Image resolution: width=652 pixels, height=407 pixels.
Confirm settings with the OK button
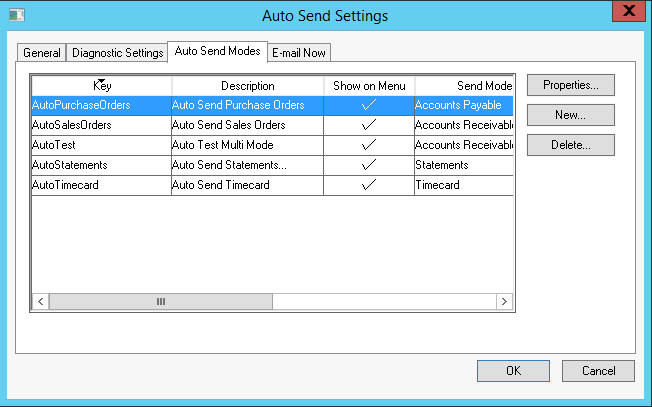(x=513, y=371)
